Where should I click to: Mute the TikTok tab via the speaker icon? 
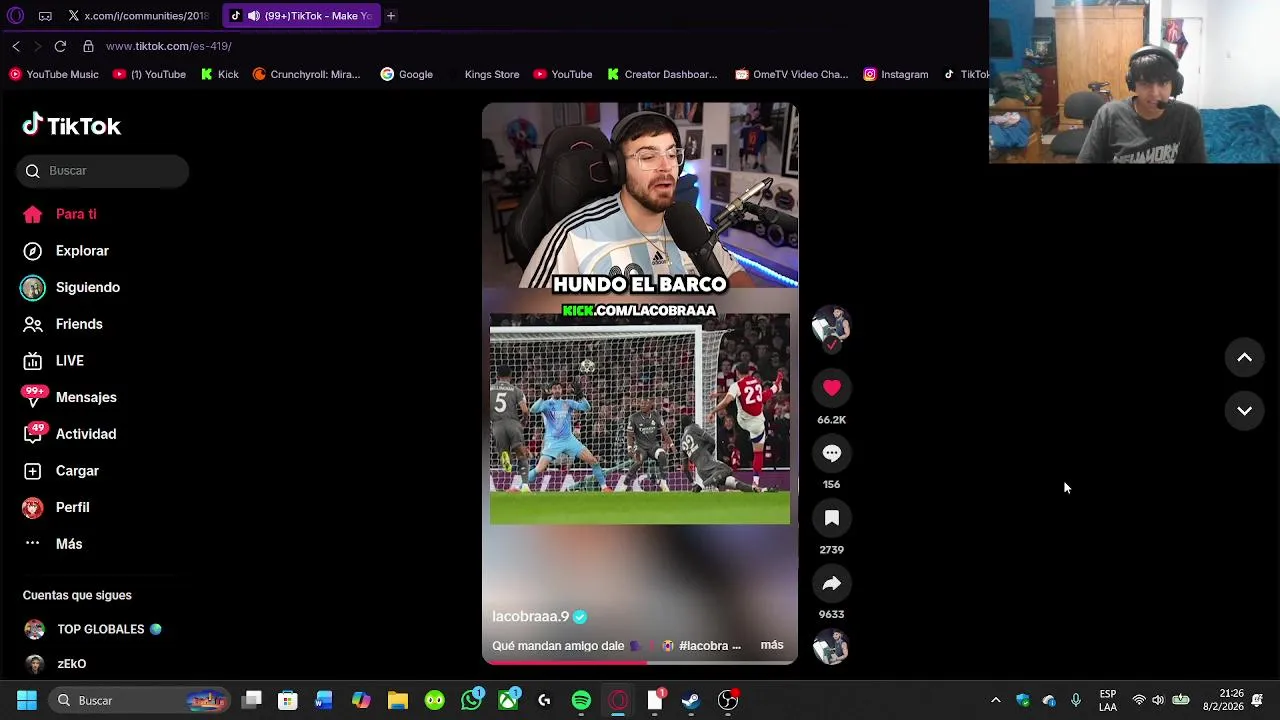point(254,16)
